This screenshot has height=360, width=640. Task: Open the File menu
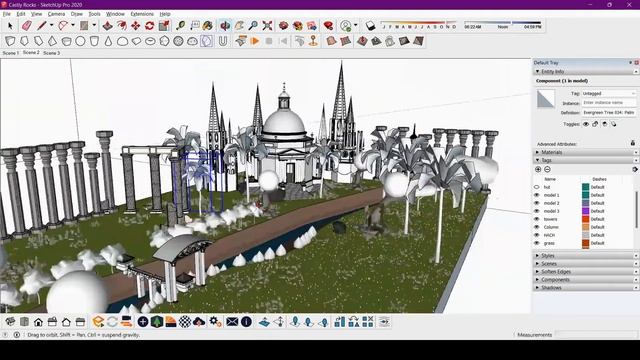(7, 14)
